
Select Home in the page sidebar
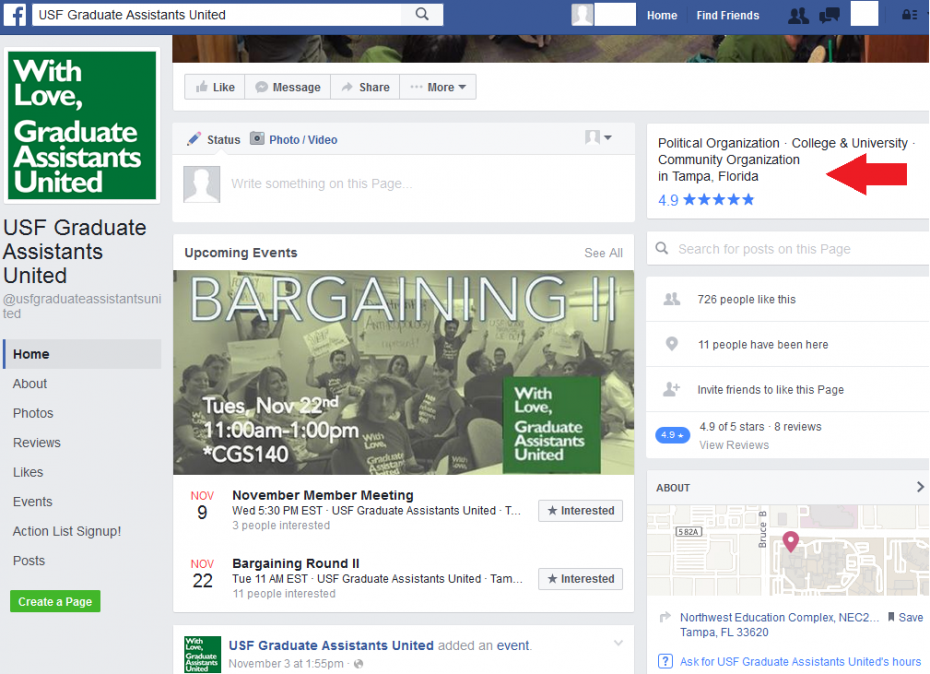point(82,354)
